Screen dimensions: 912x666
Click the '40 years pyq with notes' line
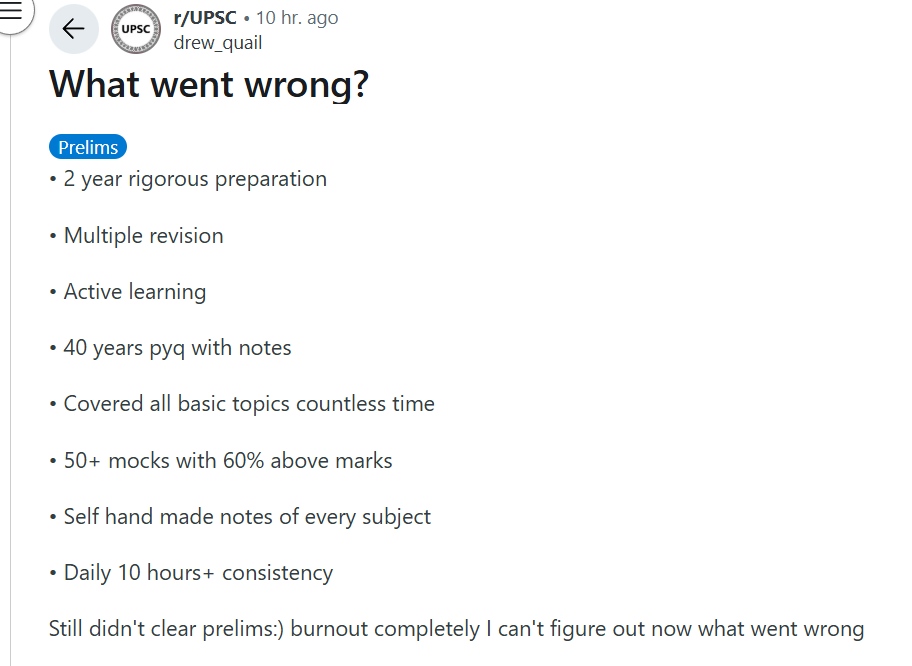tap(177, 348)
